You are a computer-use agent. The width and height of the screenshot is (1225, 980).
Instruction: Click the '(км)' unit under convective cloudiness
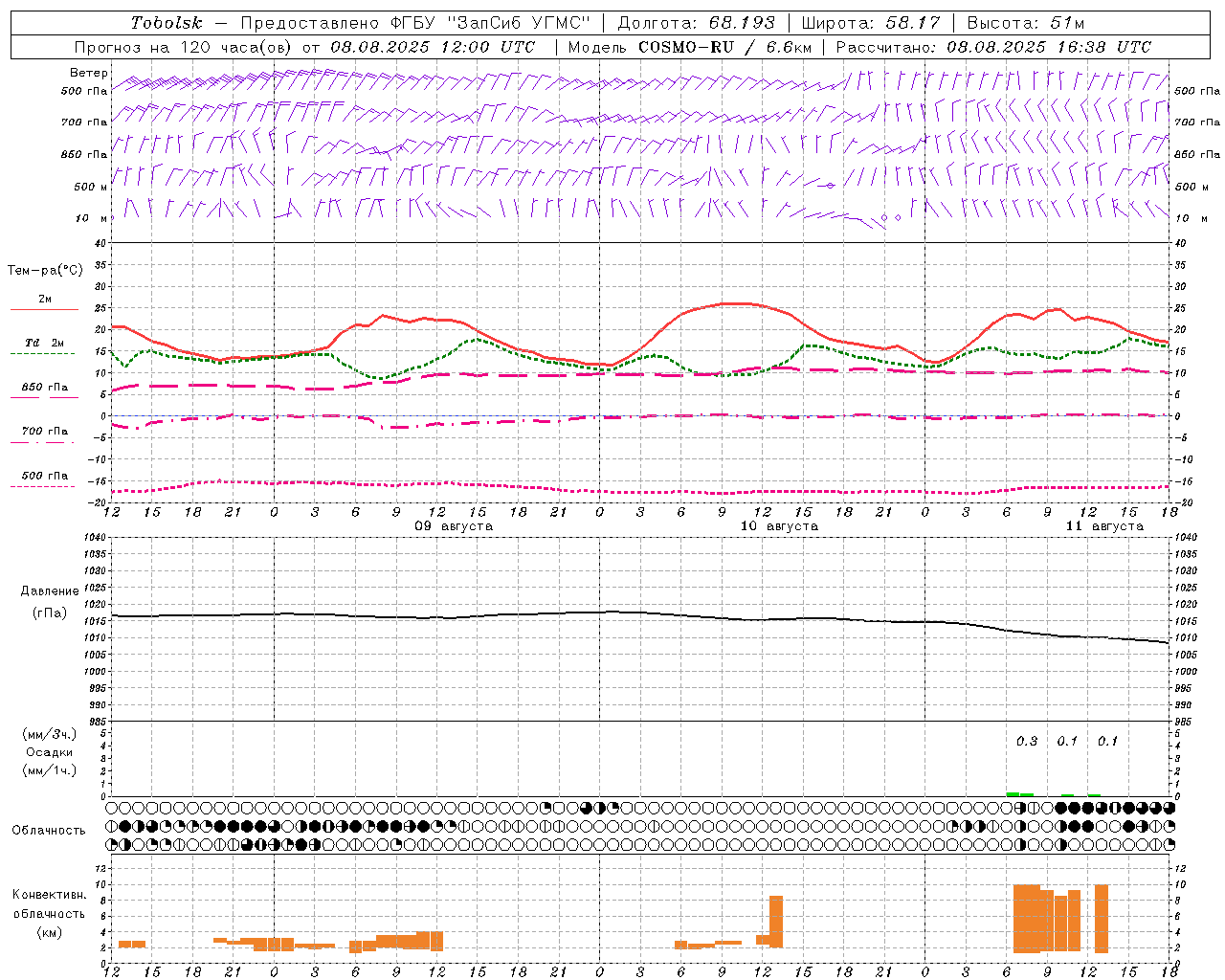click(50, 932)
